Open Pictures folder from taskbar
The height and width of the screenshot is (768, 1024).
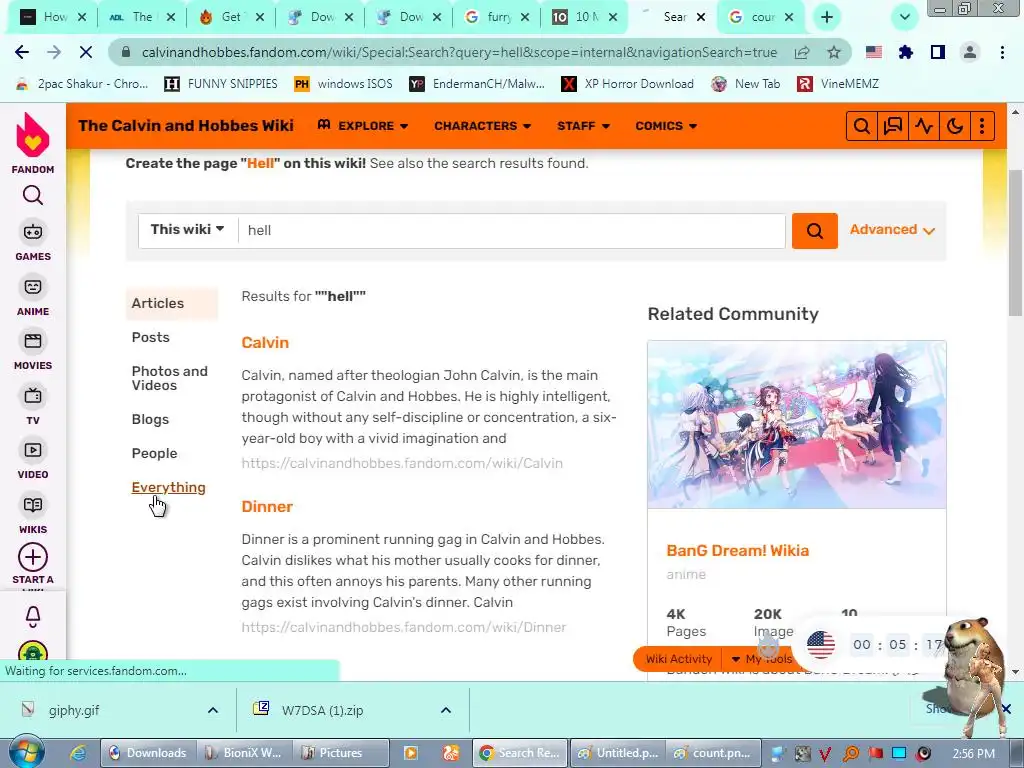click(x=341, y=753)
